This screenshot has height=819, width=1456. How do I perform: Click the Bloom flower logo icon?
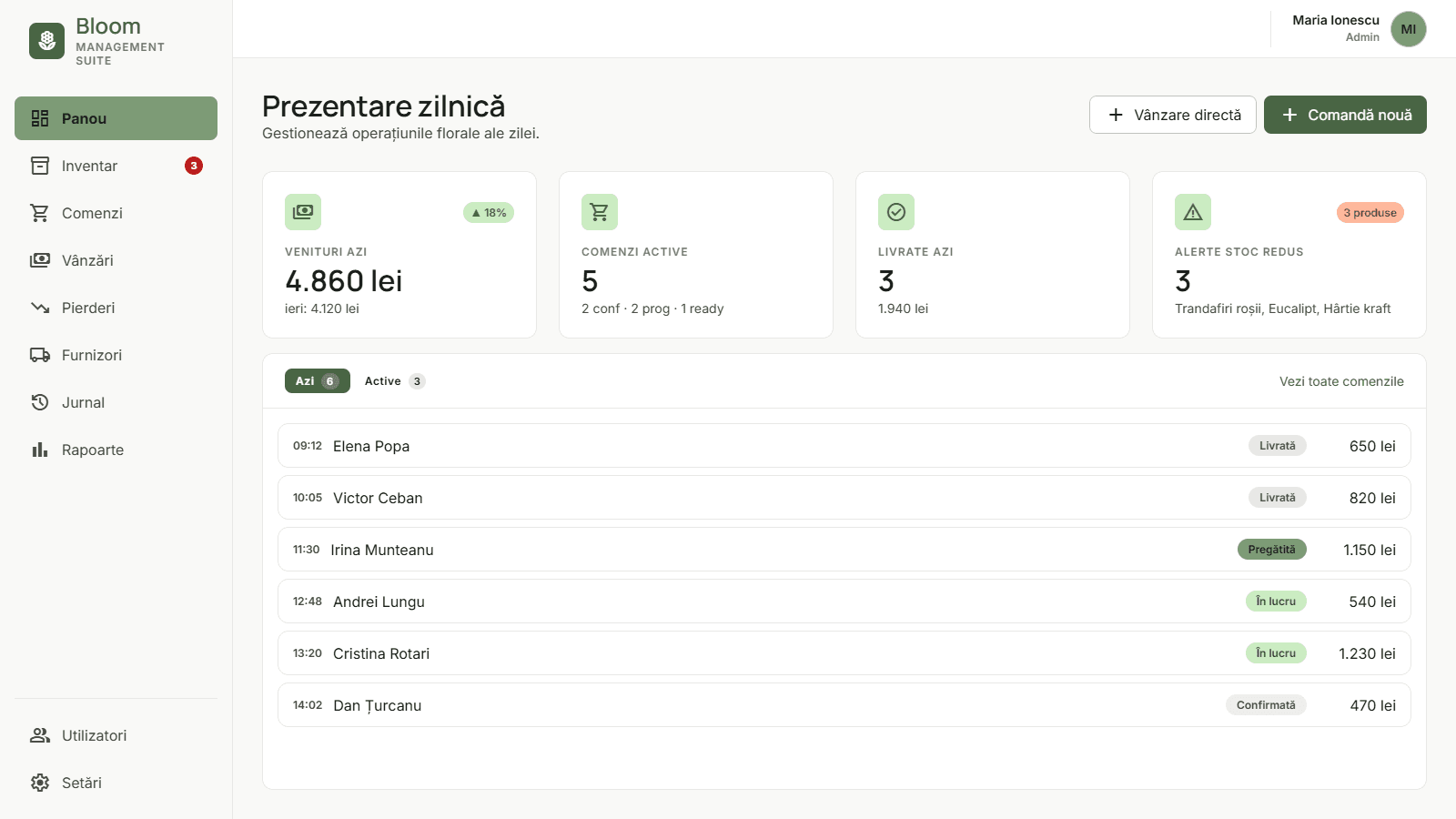pos(46,41)
